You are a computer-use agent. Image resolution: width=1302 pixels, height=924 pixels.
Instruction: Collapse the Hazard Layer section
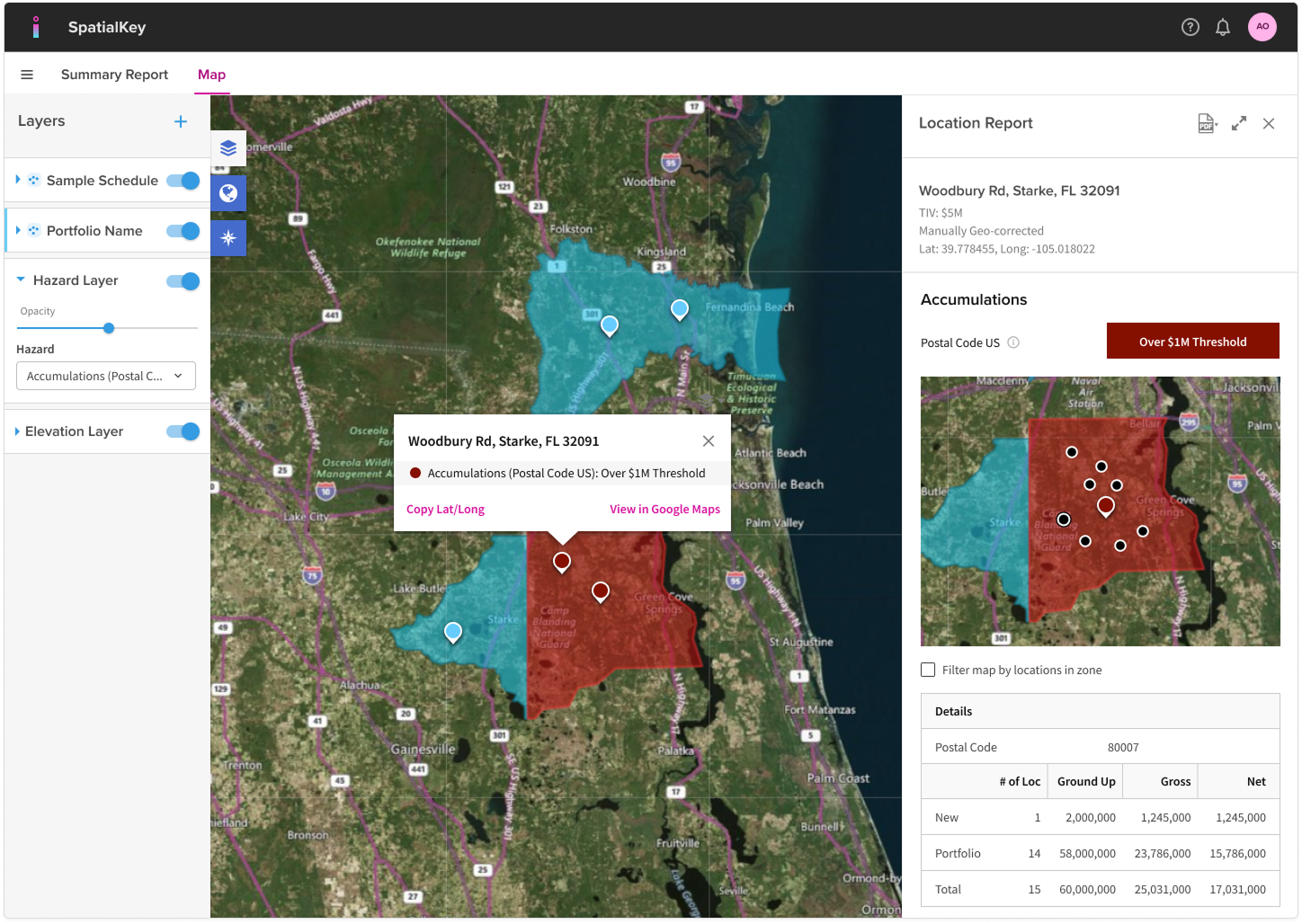pos(21,280)
